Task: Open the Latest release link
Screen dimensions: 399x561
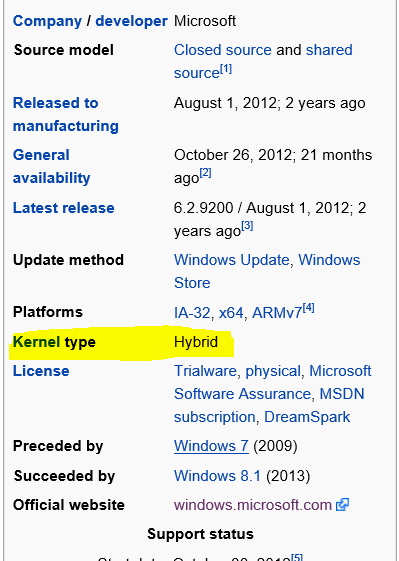Action: [x=64, y=208]
